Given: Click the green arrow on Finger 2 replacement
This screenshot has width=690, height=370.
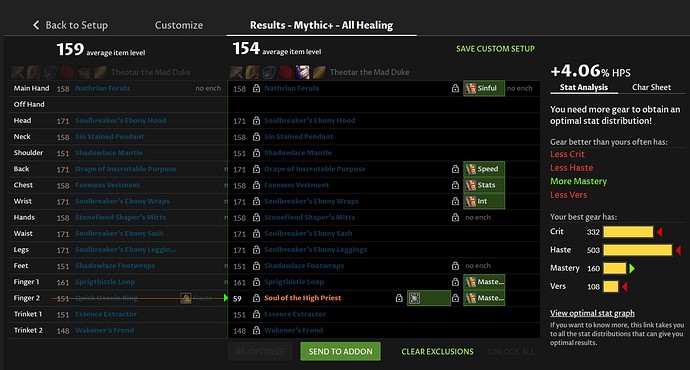Looking at the screenshot, I should (x=225, y=298).
